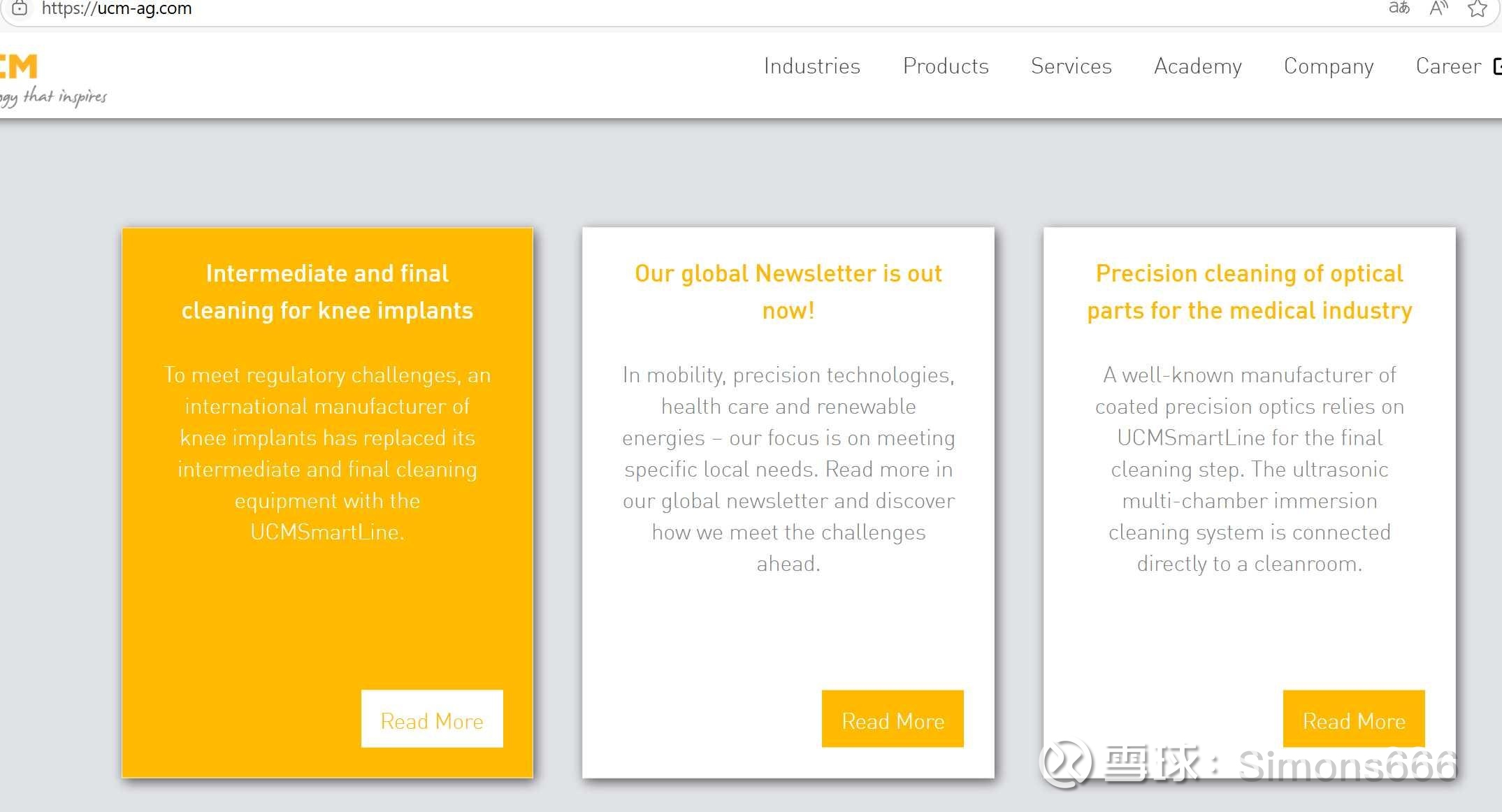Open the Services menu

pos(1071,66)
